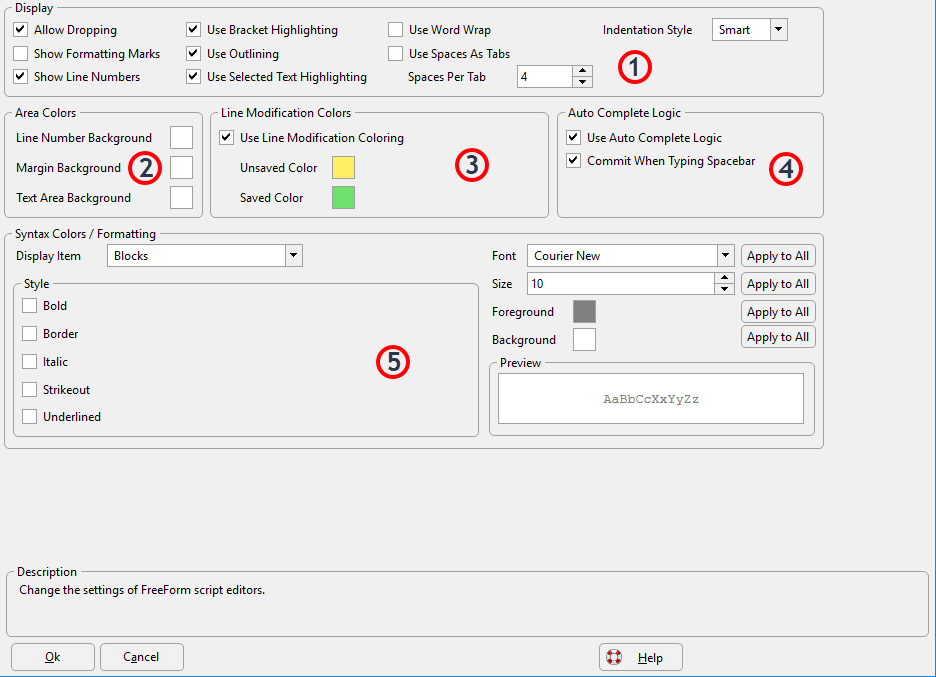
Task: Apply the Font to all items
Action: point(778,256)
